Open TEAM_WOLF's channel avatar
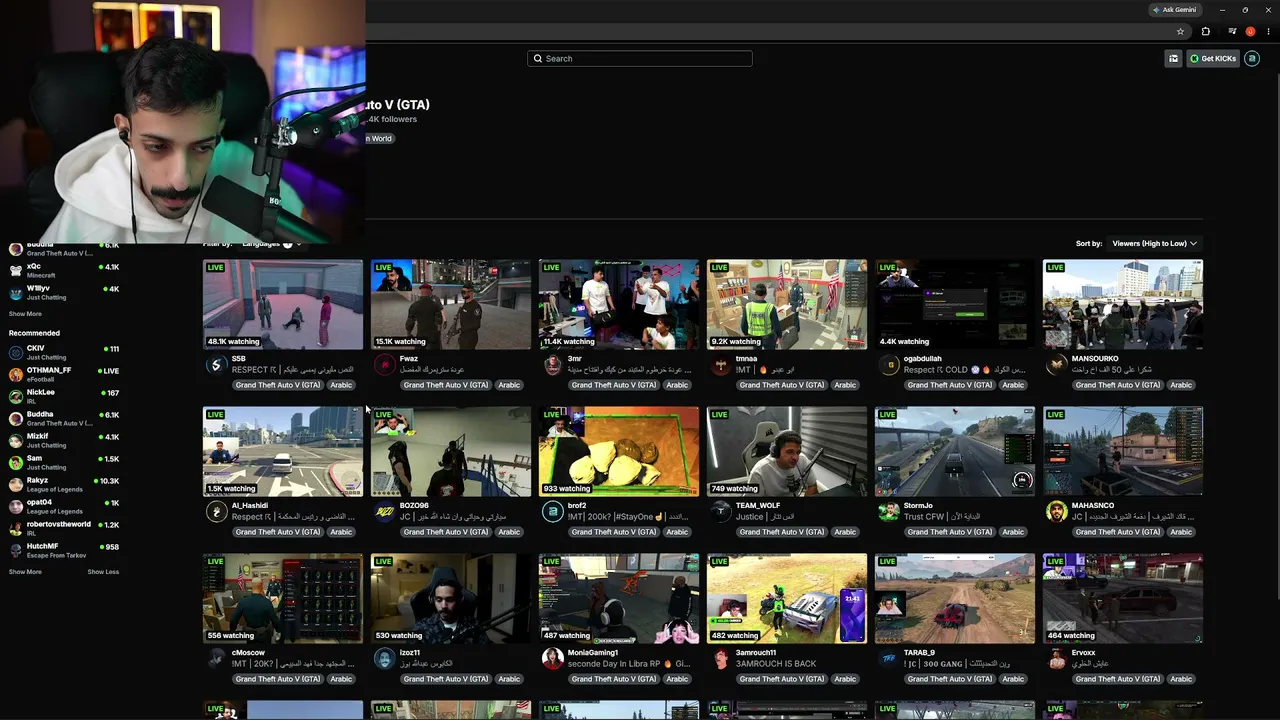 (x=720, y=512)
